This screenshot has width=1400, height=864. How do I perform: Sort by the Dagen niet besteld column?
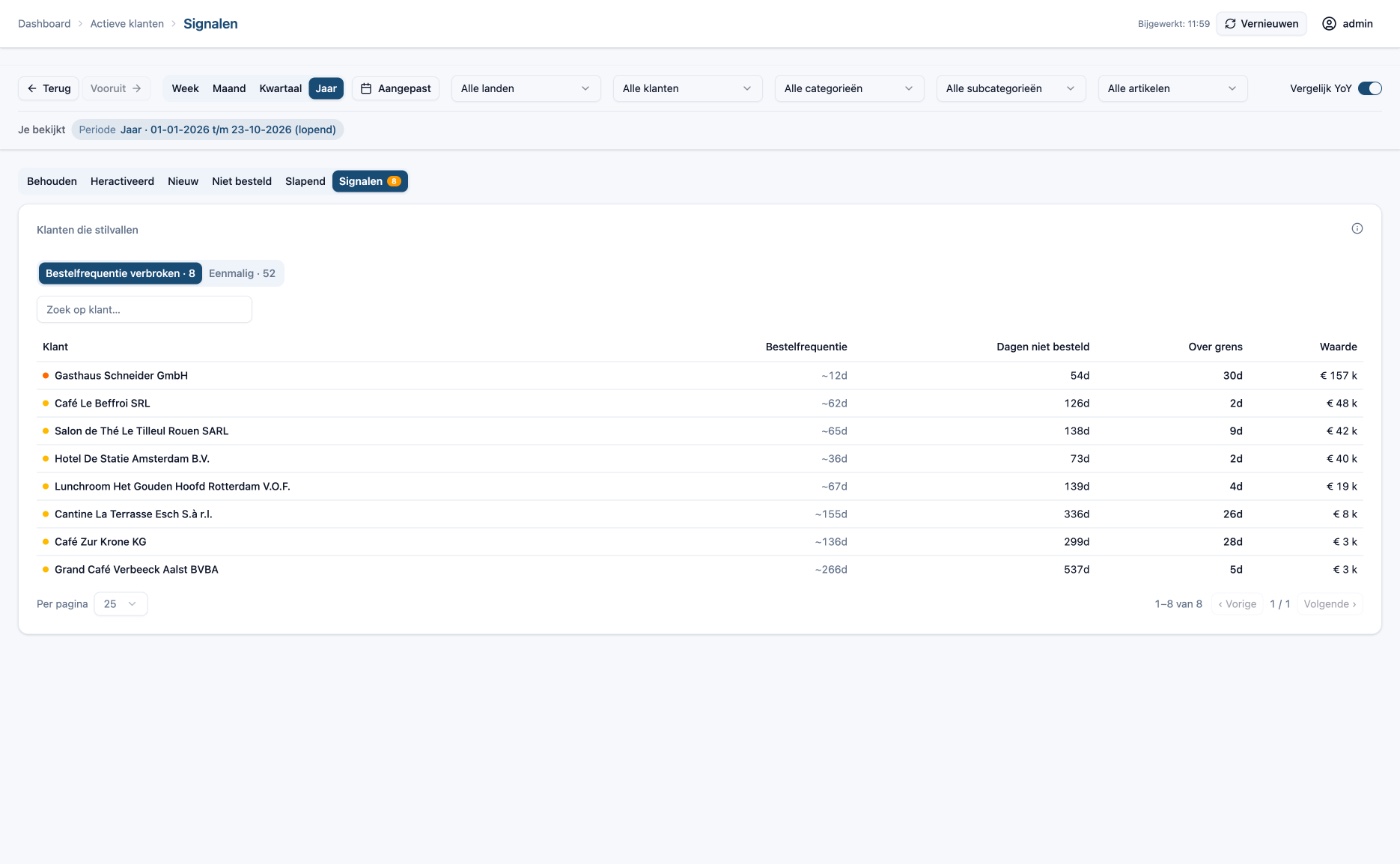coord(1043,347)
